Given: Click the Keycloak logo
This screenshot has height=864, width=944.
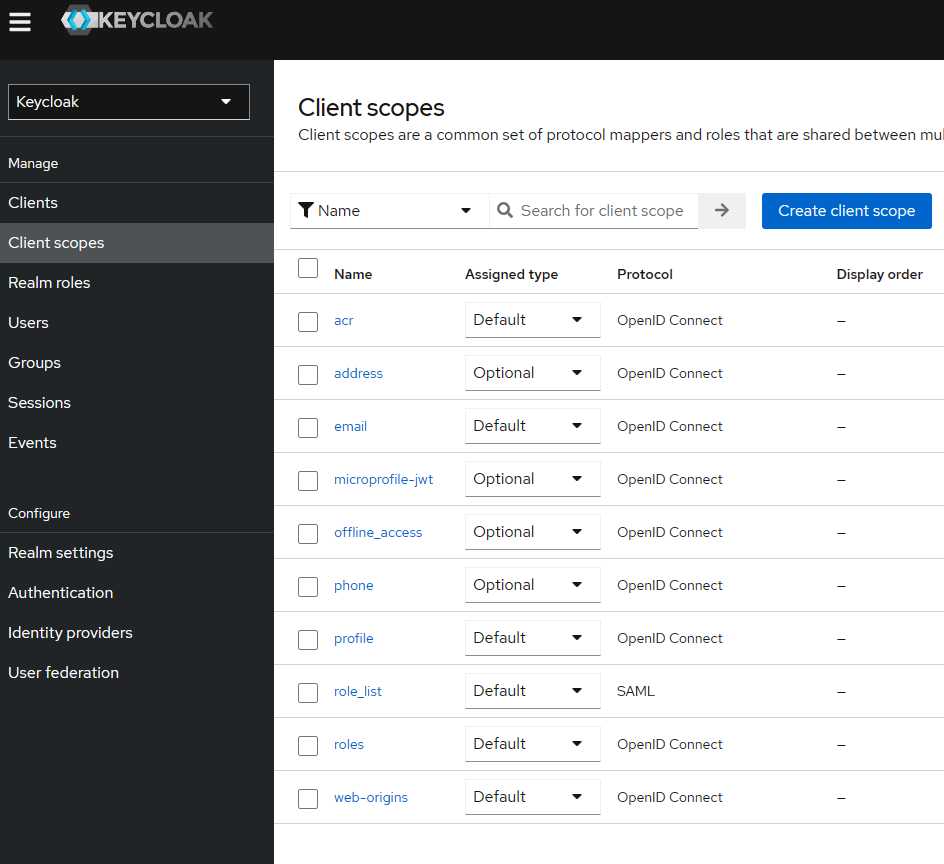Looking at the screenshot, I should [x=136, y=20].
